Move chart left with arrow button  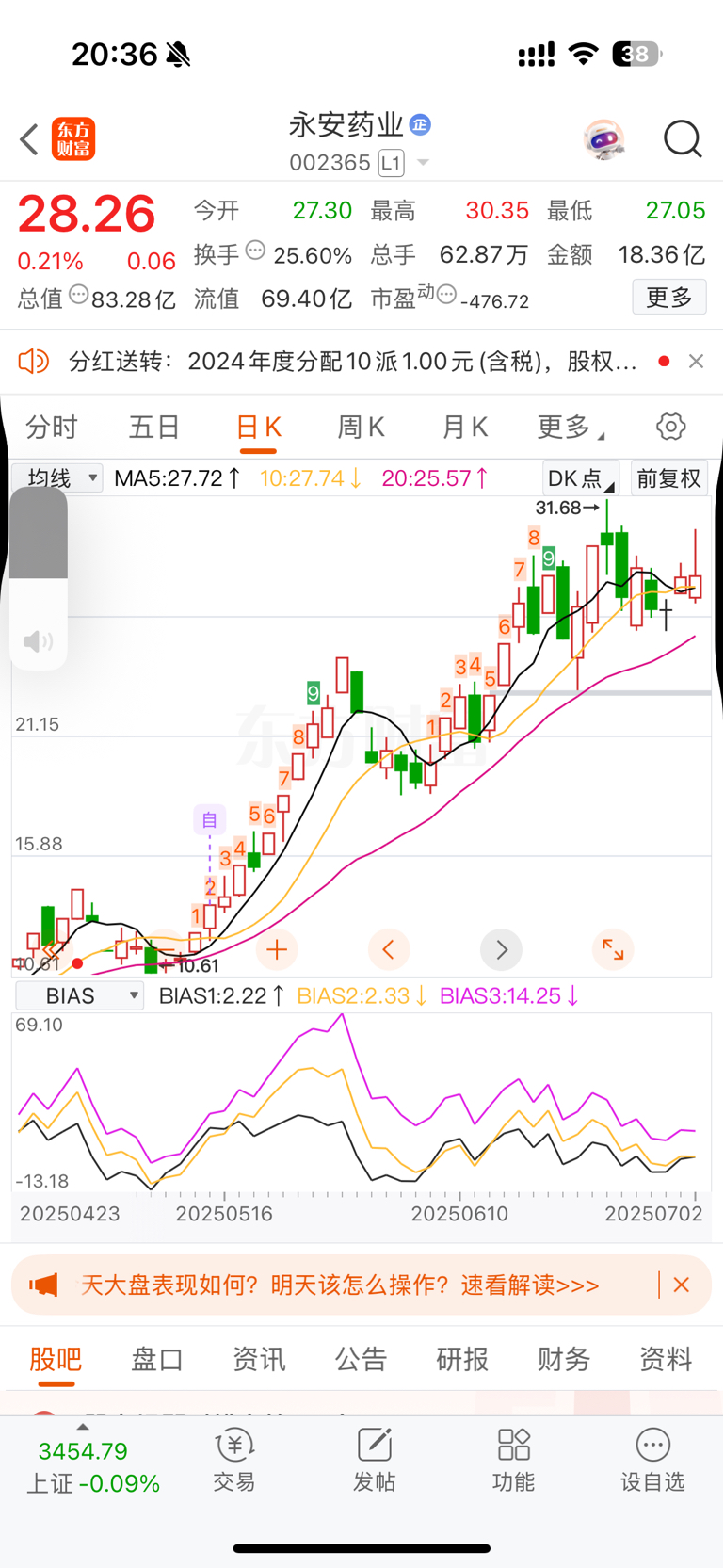pos(389,950)
